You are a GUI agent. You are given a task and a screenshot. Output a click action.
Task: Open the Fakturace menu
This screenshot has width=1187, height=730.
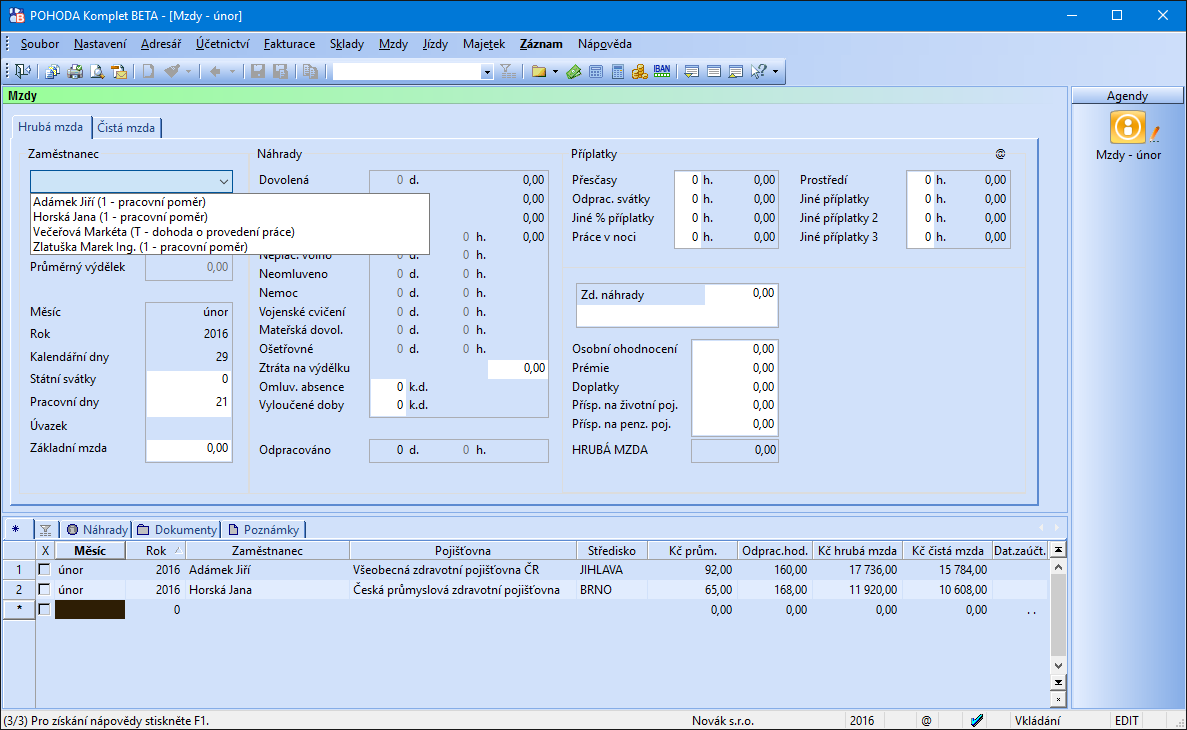coord(289,44)
